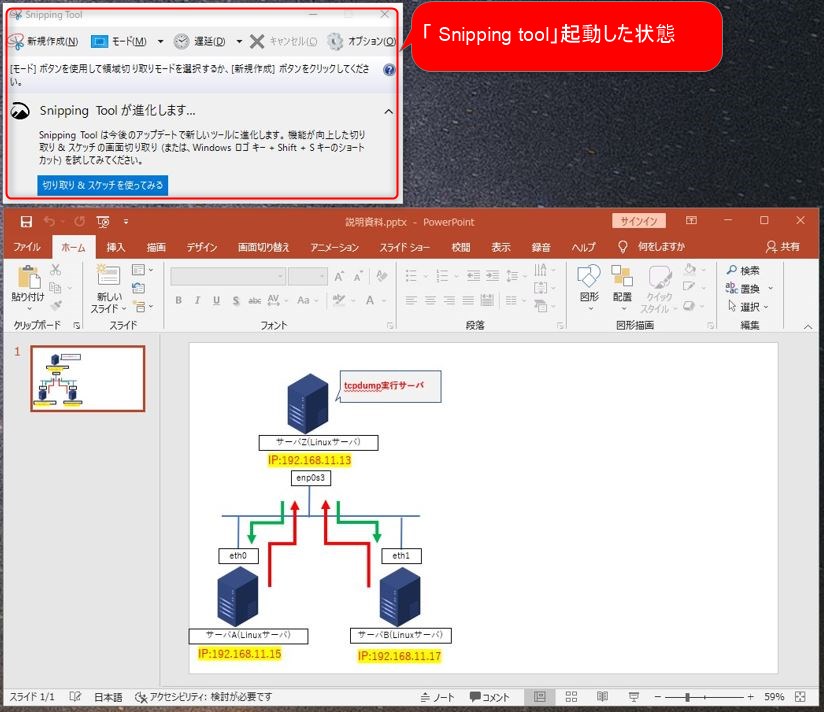The image size is (824, 712).
Task: Toggle Underline formatting
Action: point(217,300)
